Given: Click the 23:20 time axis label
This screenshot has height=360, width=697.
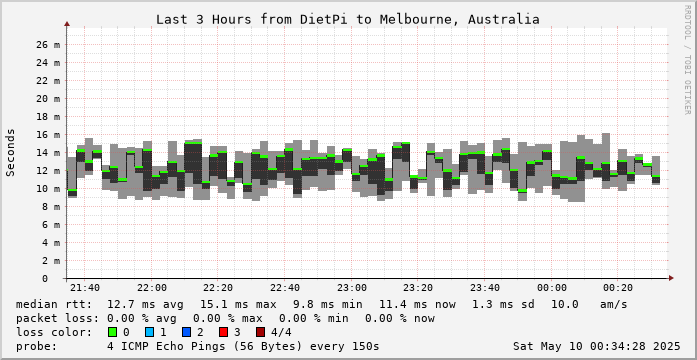Looking at the screenshot, I should click(x=418, y=288).
